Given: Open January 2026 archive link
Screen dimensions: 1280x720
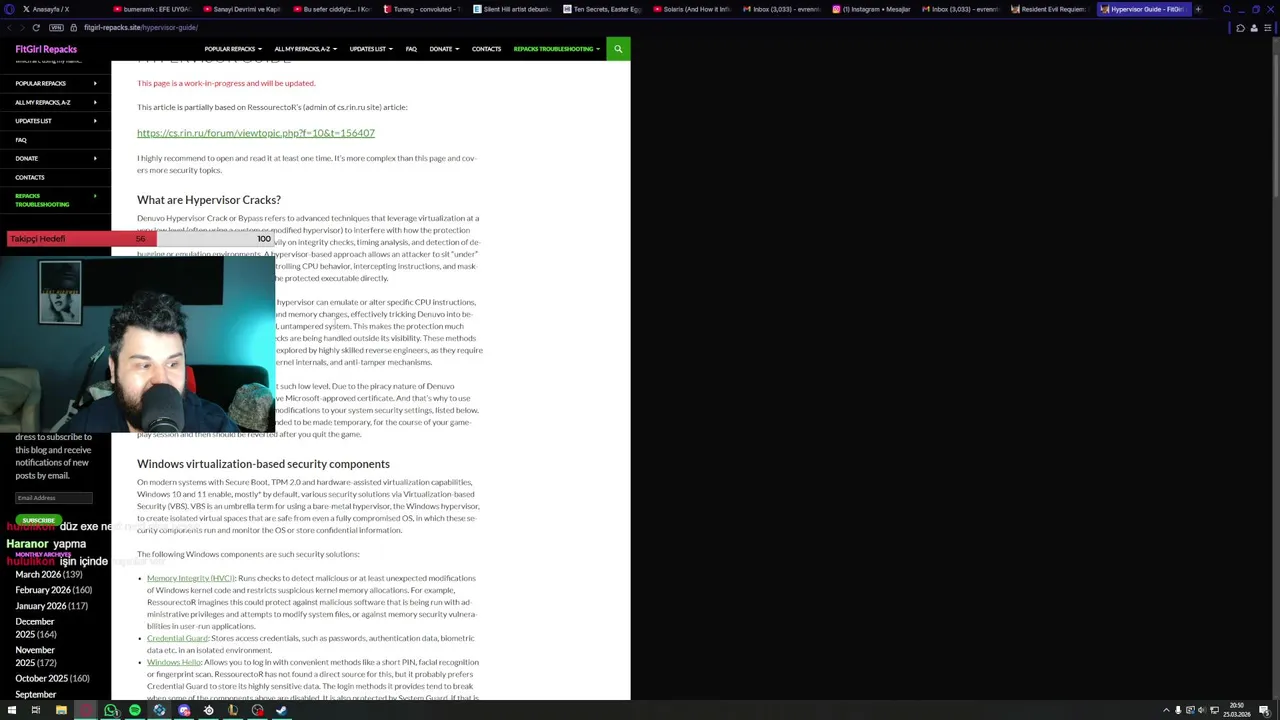Looking at the screenshot, I should [41, 606].
